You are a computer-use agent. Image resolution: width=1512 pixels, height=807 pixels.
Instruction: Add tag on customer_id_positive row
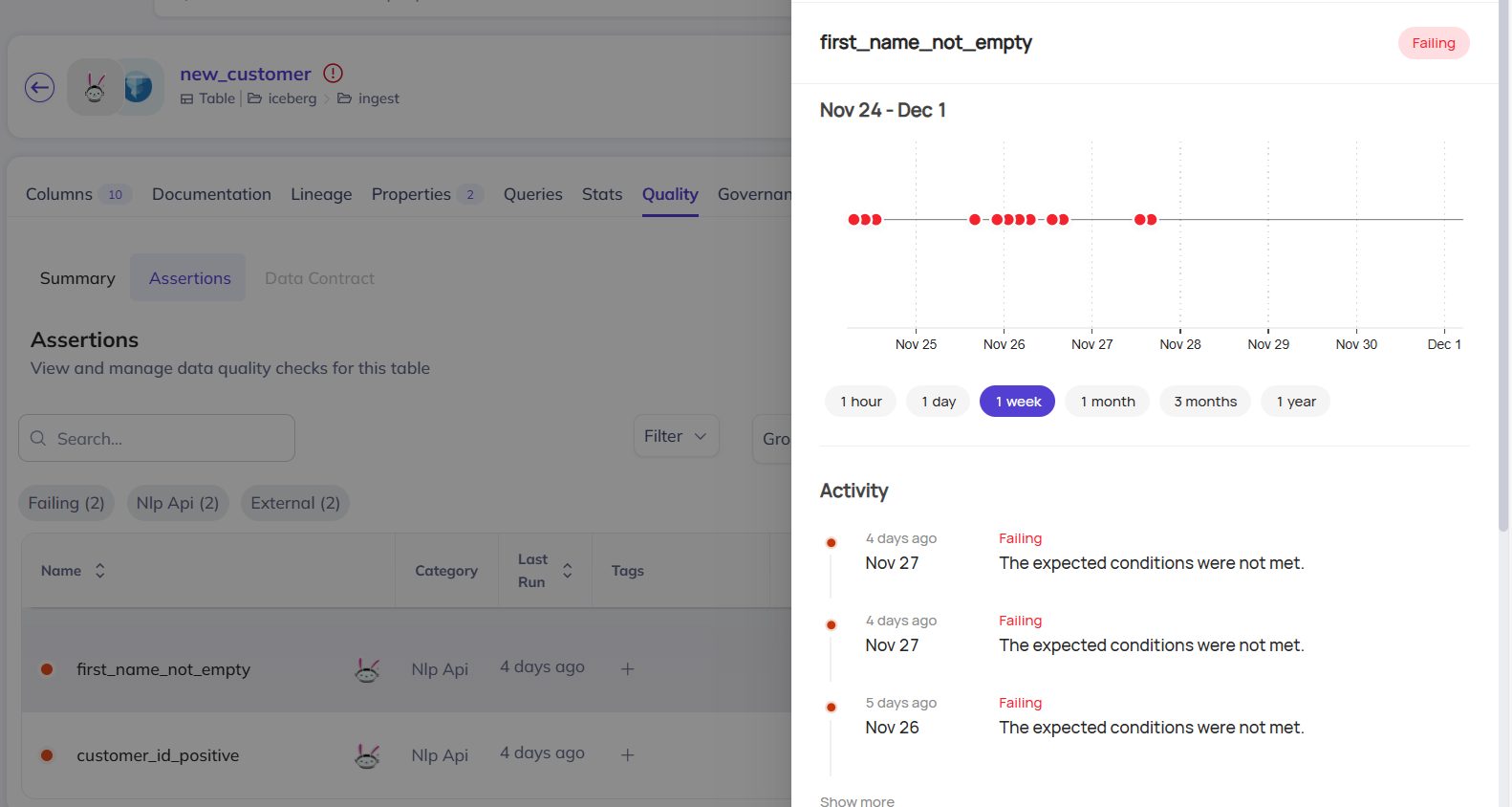[x=628, y=755]
